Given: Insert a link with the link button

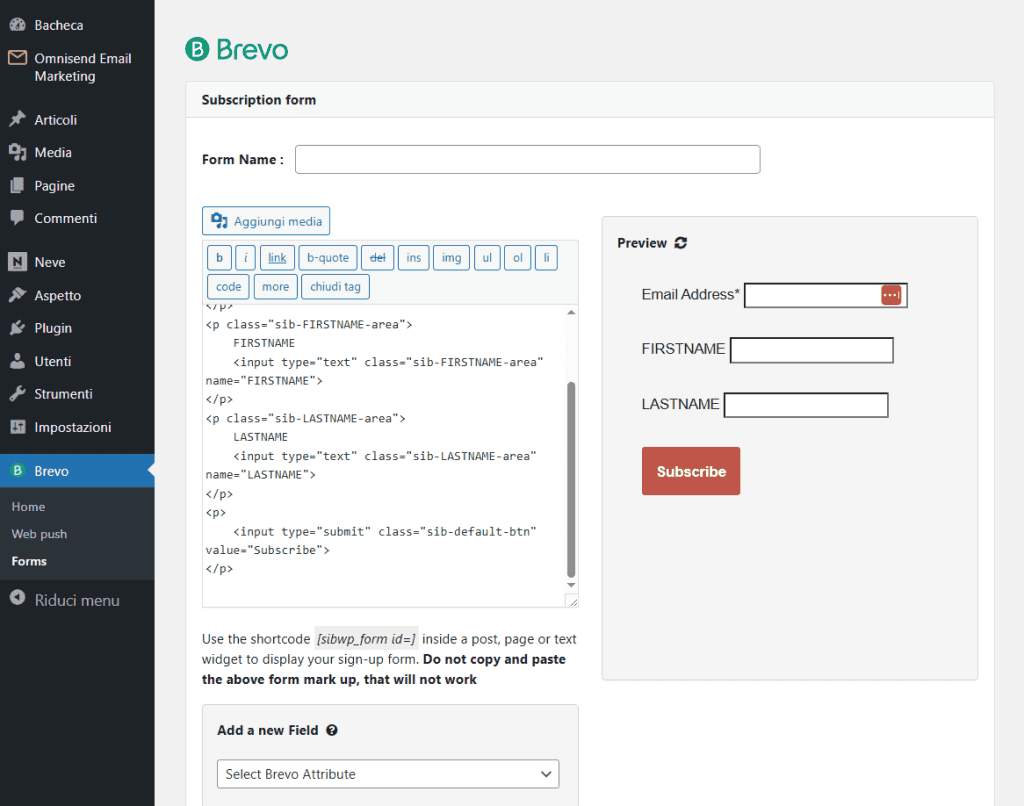Looking at the screenshot, I should coord(278,257).
